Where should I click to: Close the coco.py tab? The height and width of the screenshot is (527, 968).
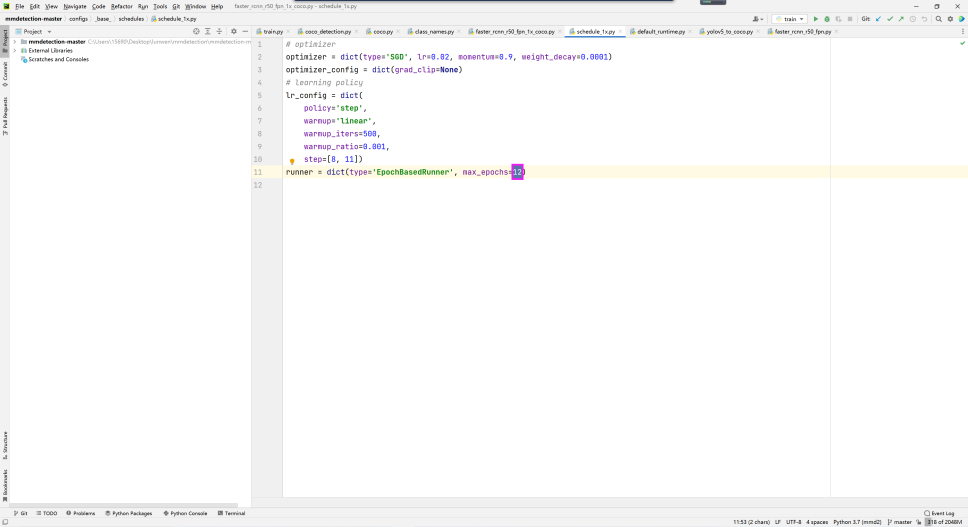(x=398, y=31)
